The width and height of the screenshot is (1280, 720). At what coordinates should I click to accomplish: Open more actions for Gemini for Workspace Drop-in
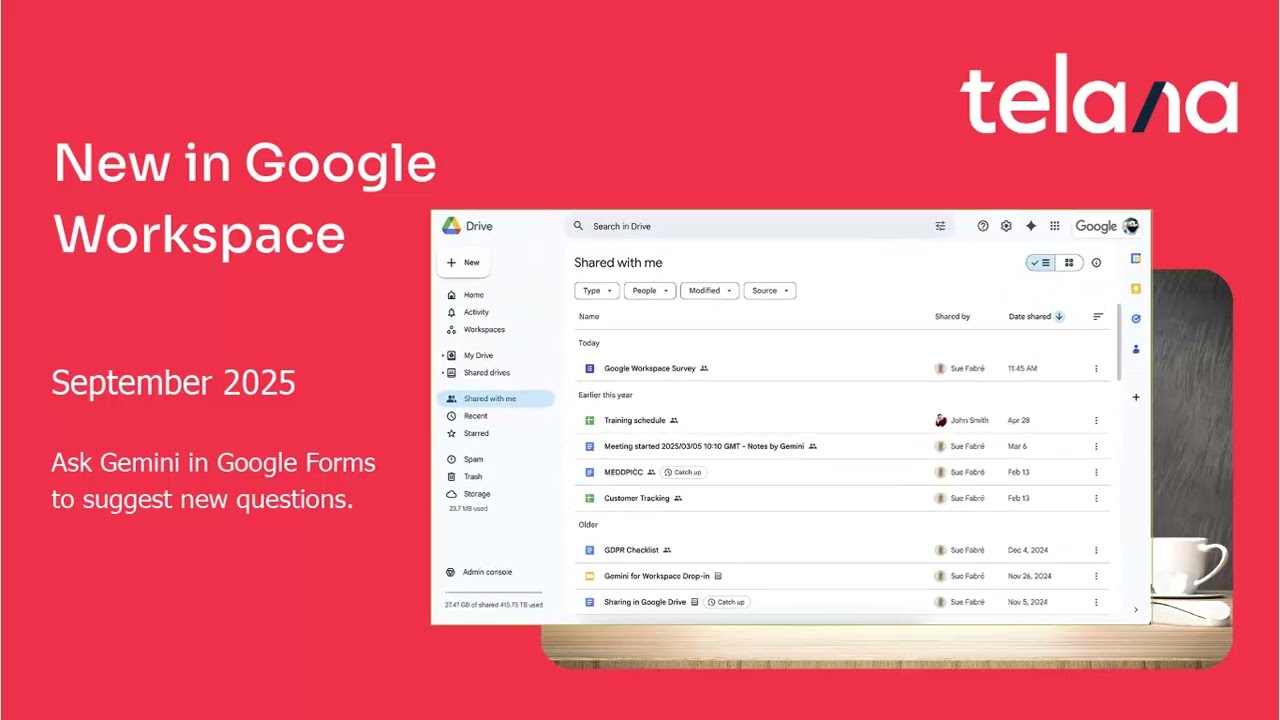[1096, 576]
